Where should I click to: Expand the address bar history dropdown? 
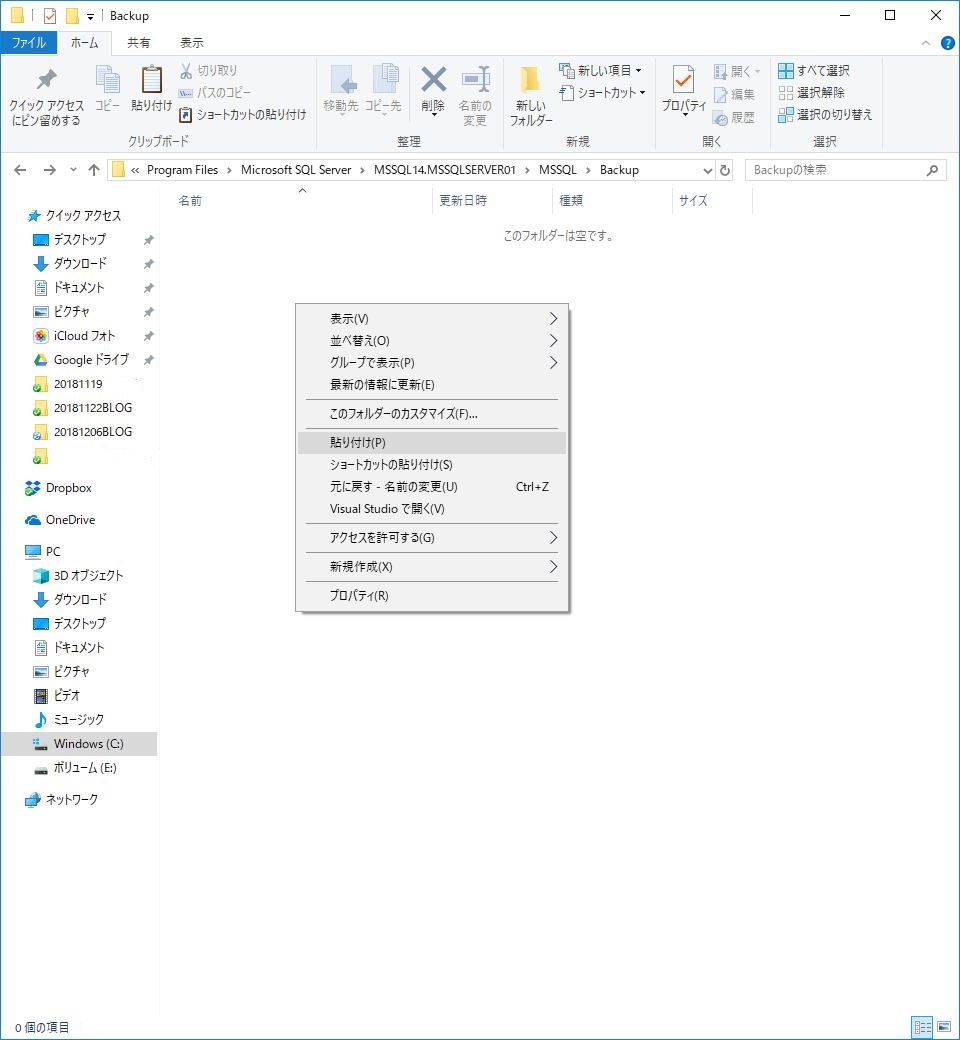708,170
